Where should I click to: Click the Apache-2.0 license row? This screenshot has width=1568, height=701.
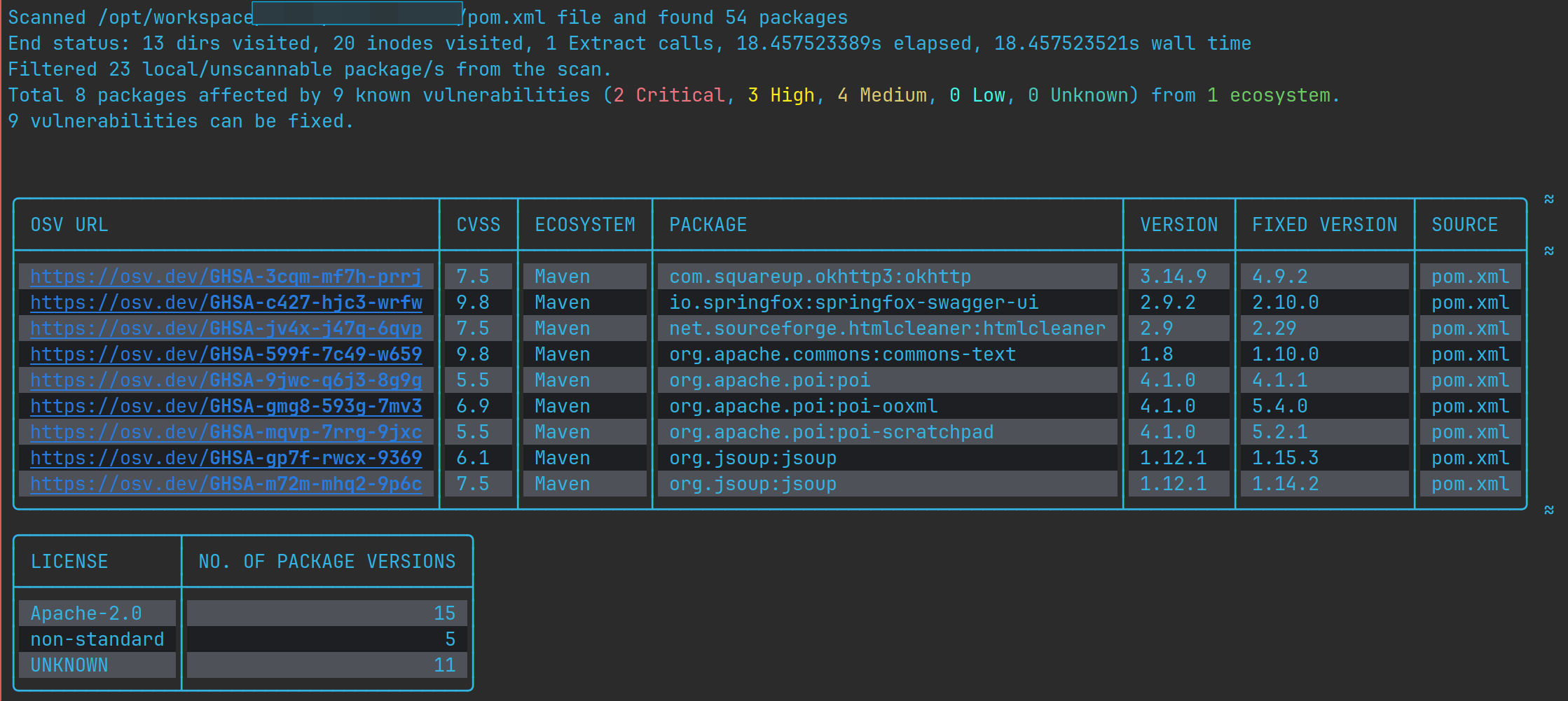[x=86, y=613]
